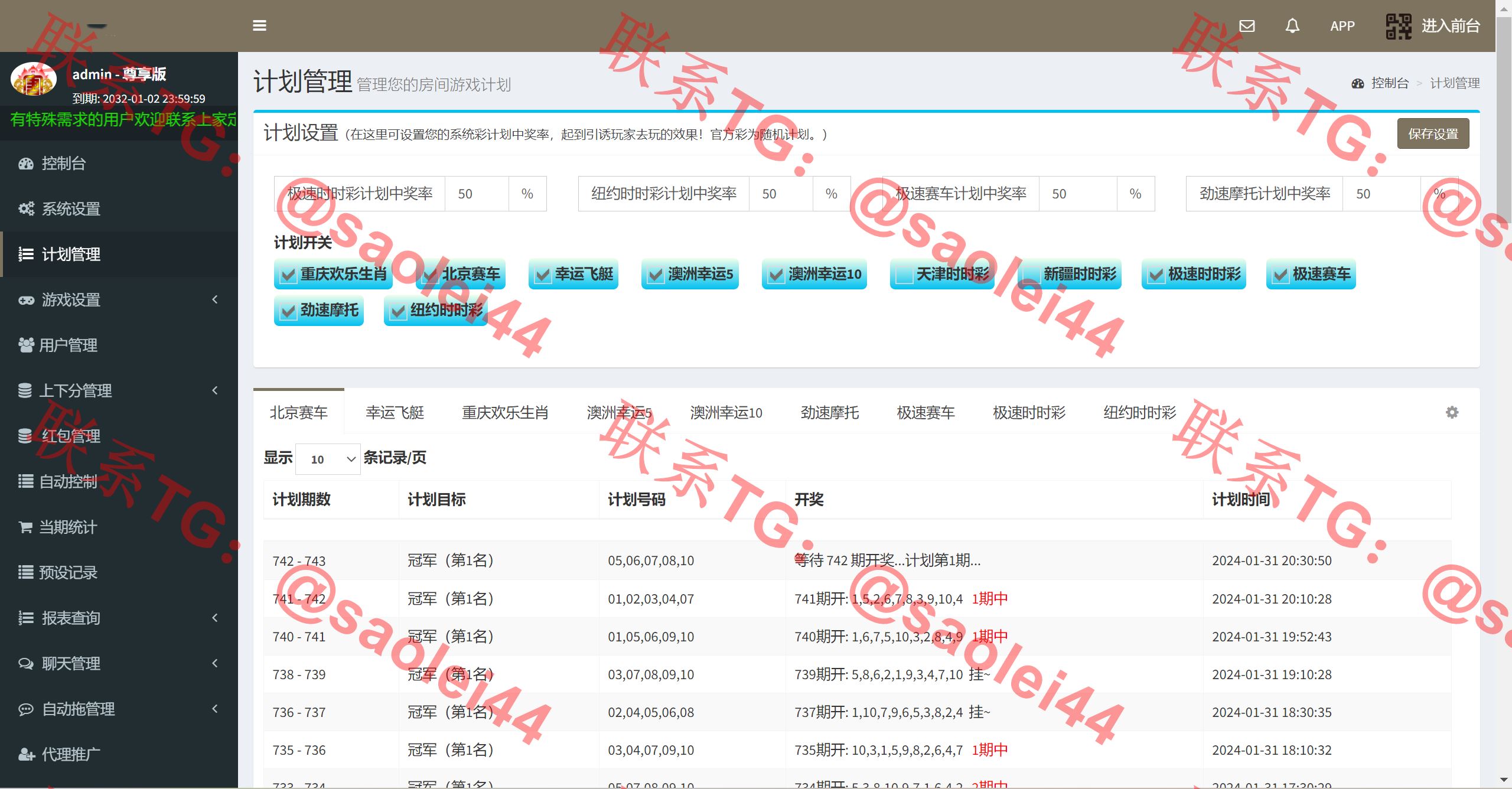Open the notification bell icon
Image resolution: width=1512 pixels, height=789 pixels.
click(1292, 26)
